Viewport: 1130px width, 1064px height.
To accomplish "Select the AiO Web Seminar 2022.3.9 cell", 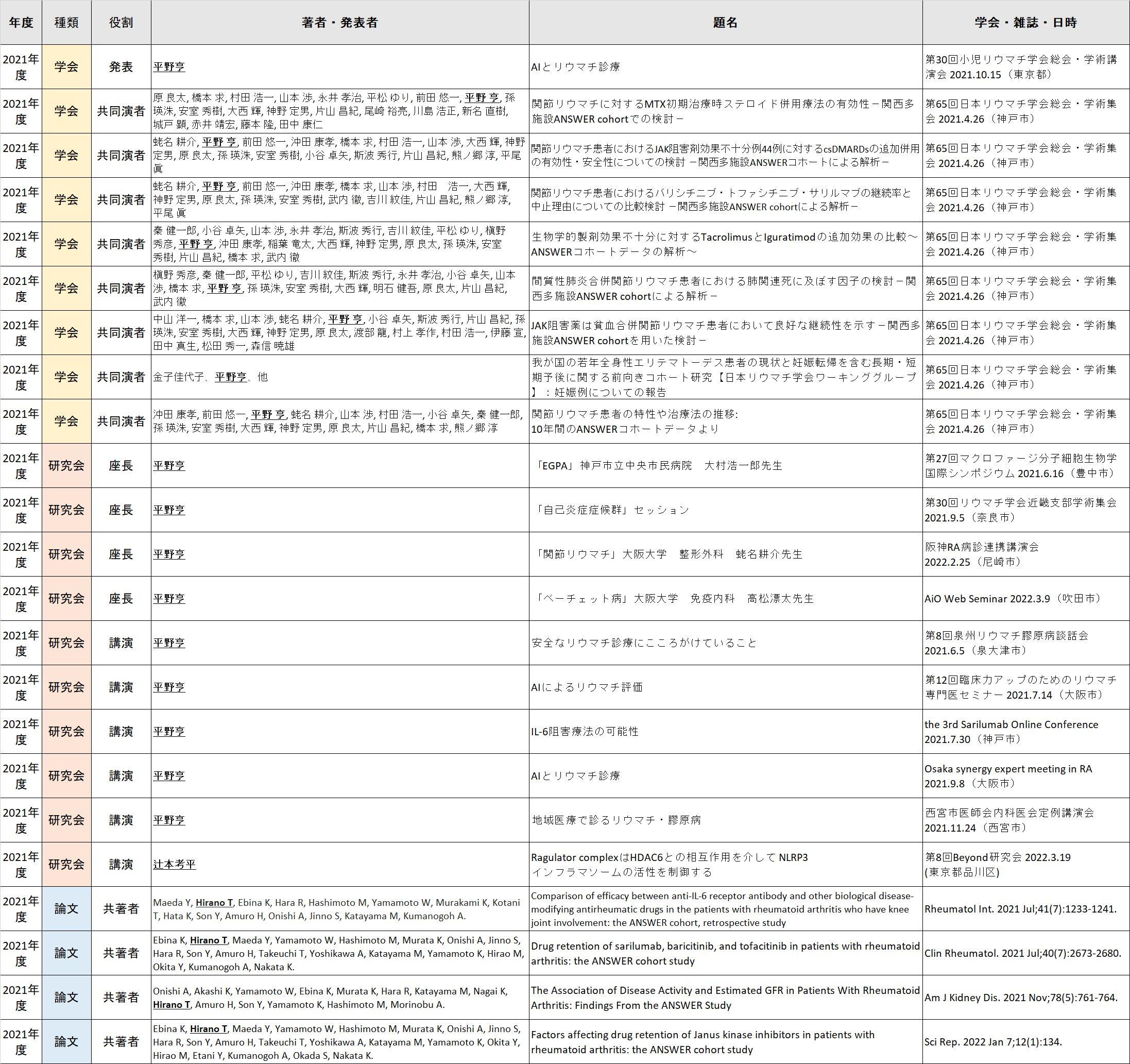I will tap(1025, 599).
